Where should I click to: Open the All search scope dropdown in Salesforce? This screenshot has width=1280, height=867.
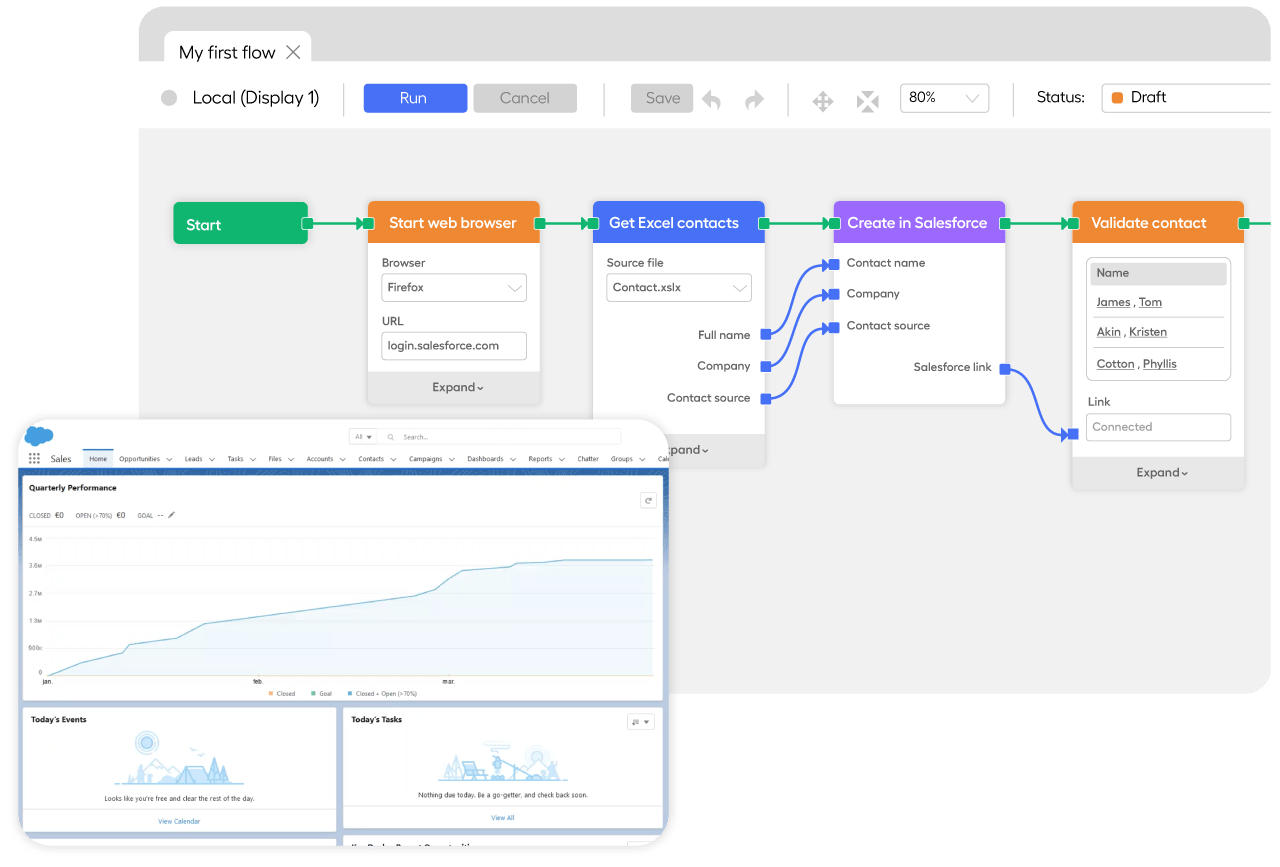(362, 437)
